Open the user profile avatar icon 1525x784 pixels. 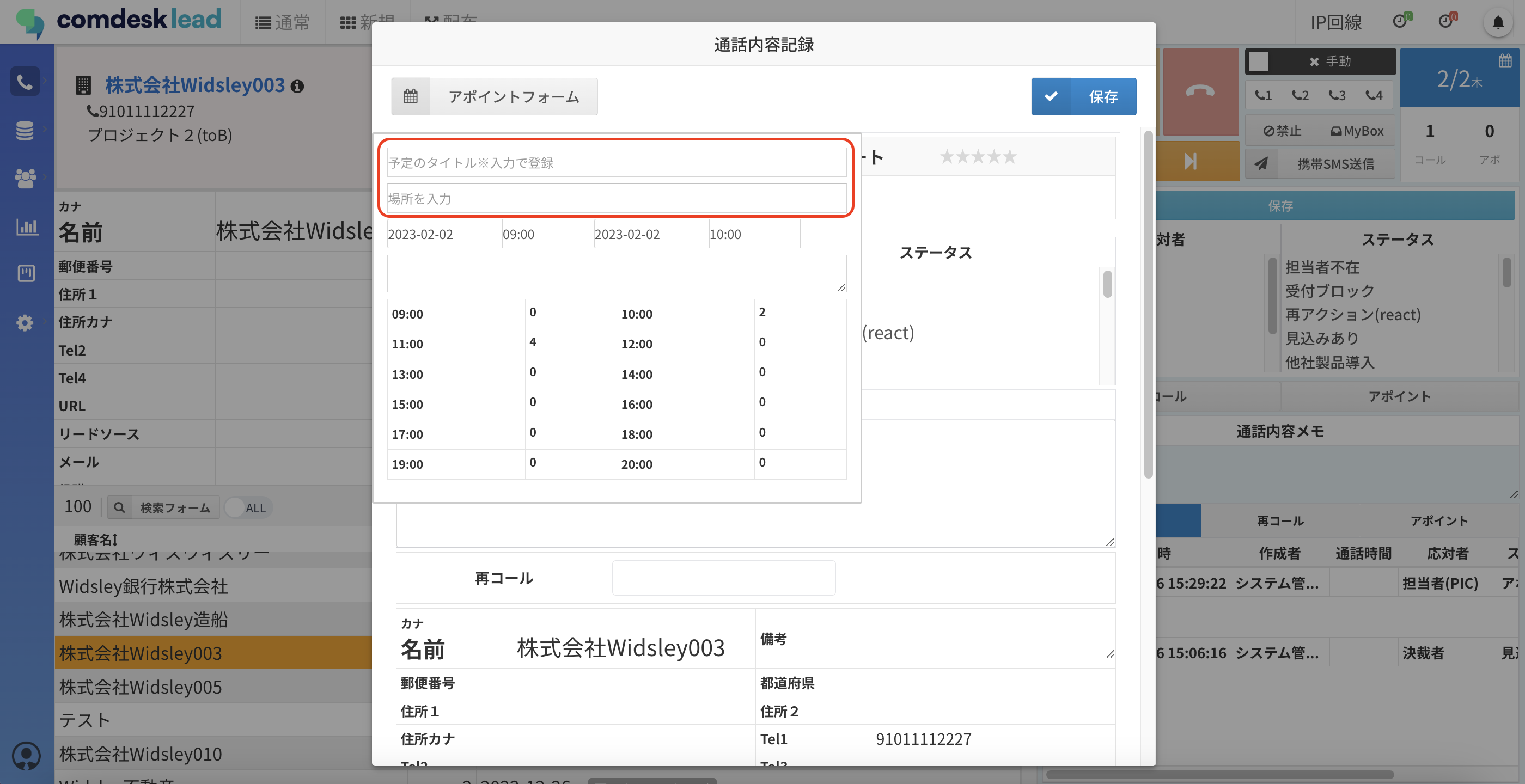pyautogui.click(x=26, y=756)
